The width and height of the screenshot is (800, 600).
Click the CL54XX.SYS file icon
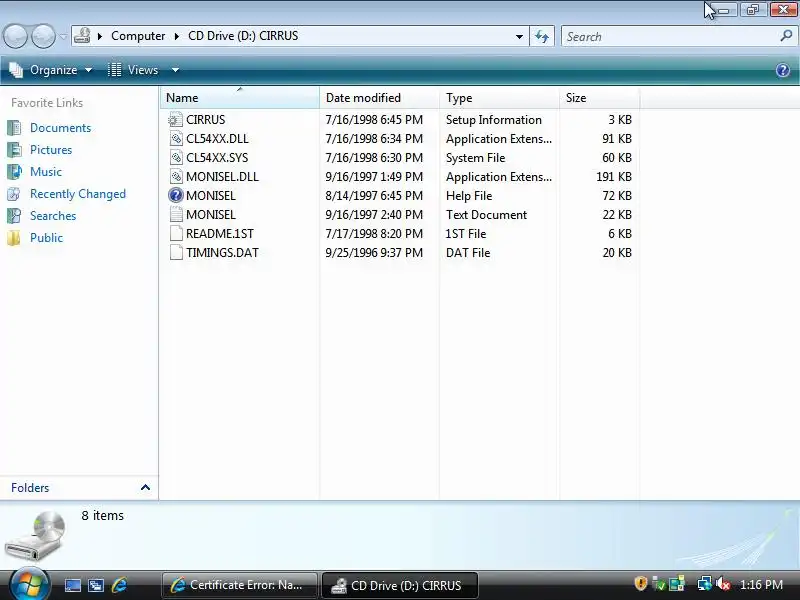click(176, 158)
